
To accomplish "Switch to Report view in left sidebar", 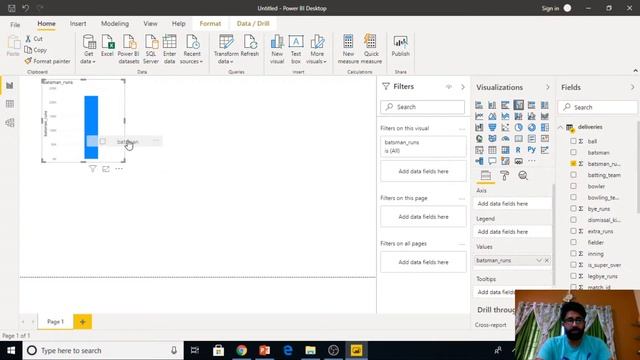I will 10,85.
